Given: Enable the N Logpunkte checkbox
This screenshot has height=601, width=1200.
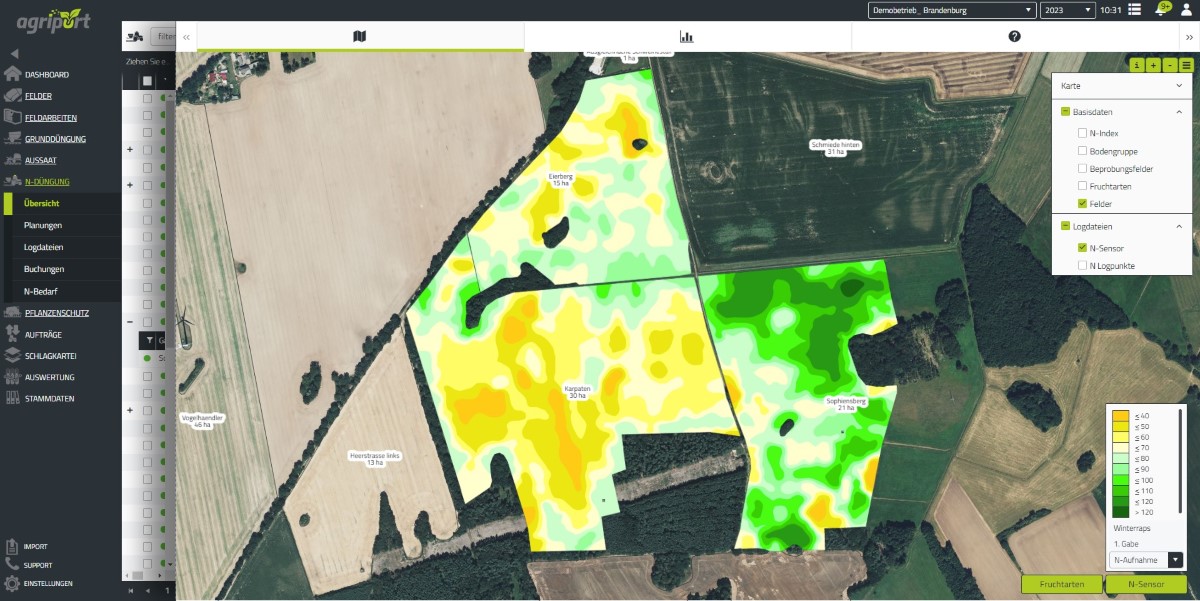Looking at the screenshot, I should (1082, 265).
